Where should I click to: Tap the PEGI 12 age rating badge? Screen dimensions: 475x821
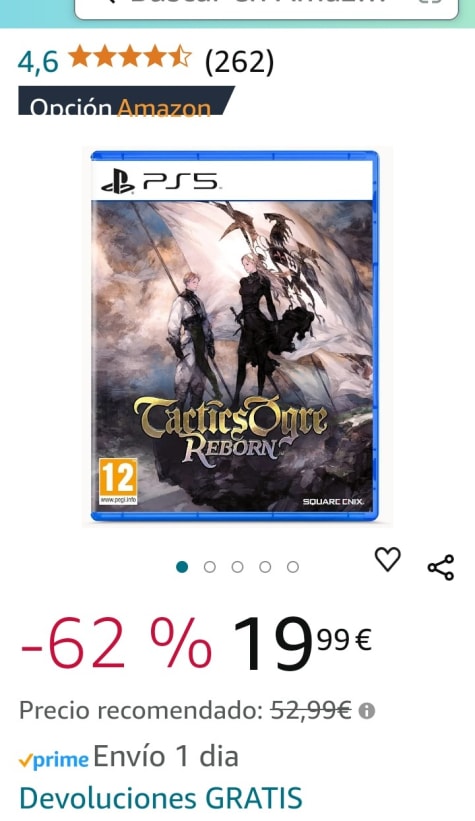pos(118,481)
